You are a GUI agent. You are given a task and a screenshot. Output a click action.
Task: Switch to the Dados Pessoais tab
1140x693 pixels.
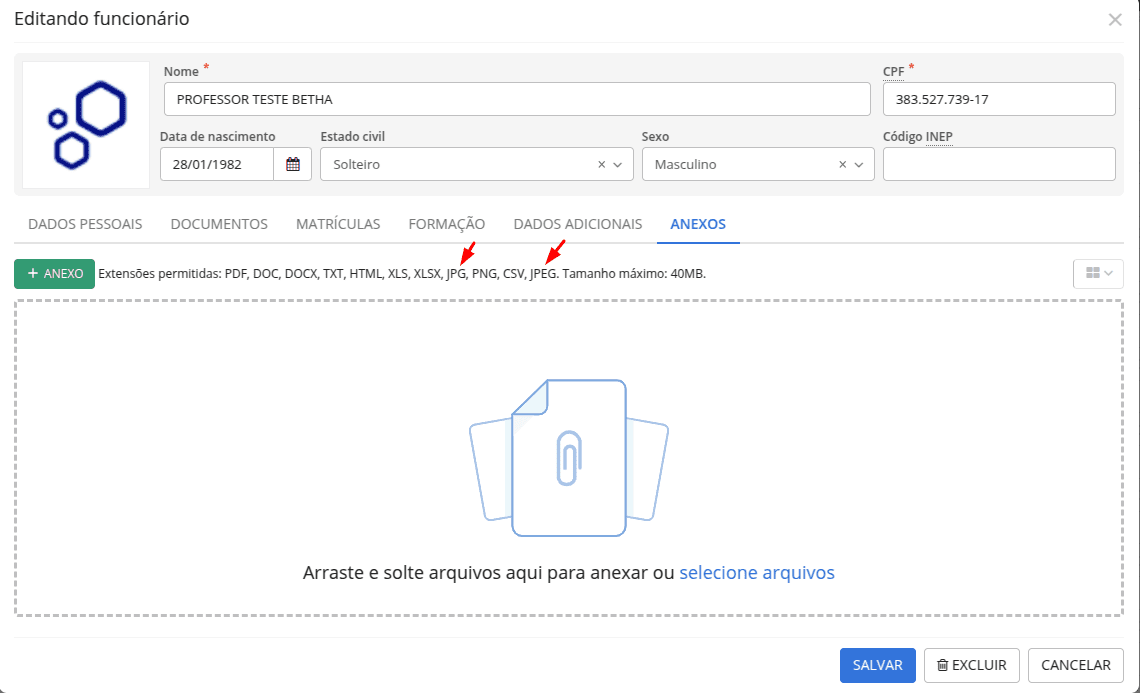click(85, 224)
